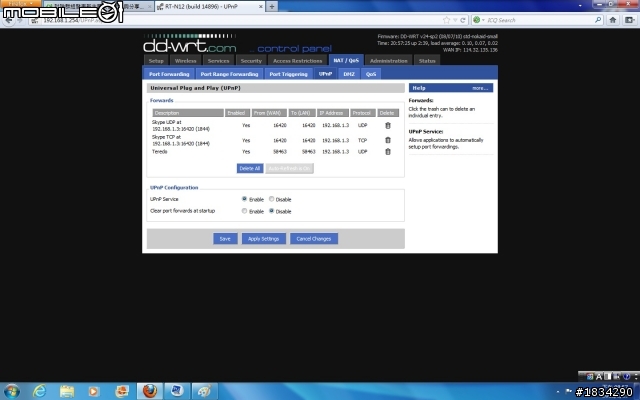
Task: Click the Delete All button
Action: 250,168
